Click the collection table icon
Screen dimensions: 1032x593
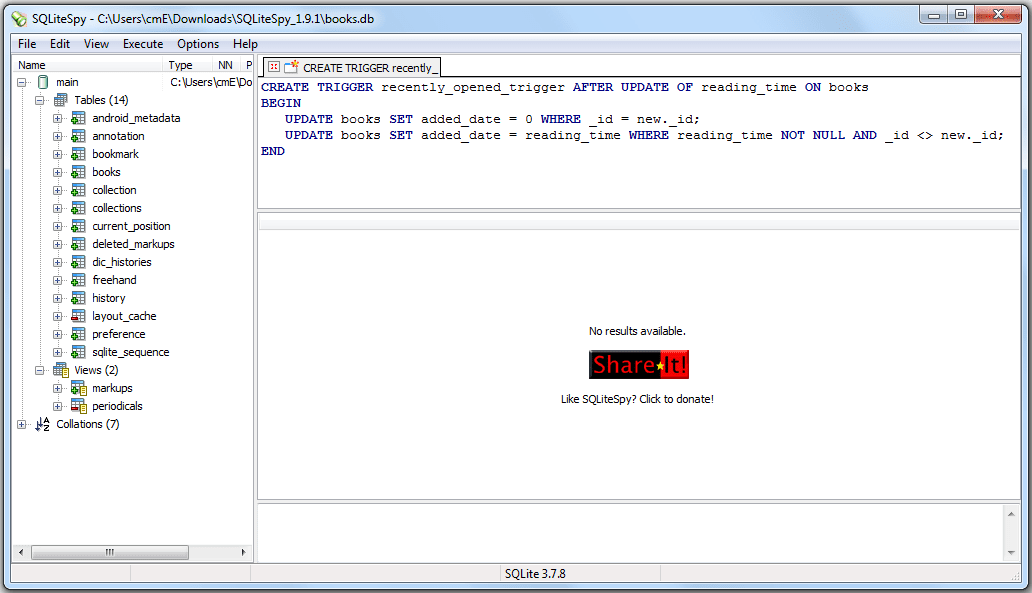(78, 190)
